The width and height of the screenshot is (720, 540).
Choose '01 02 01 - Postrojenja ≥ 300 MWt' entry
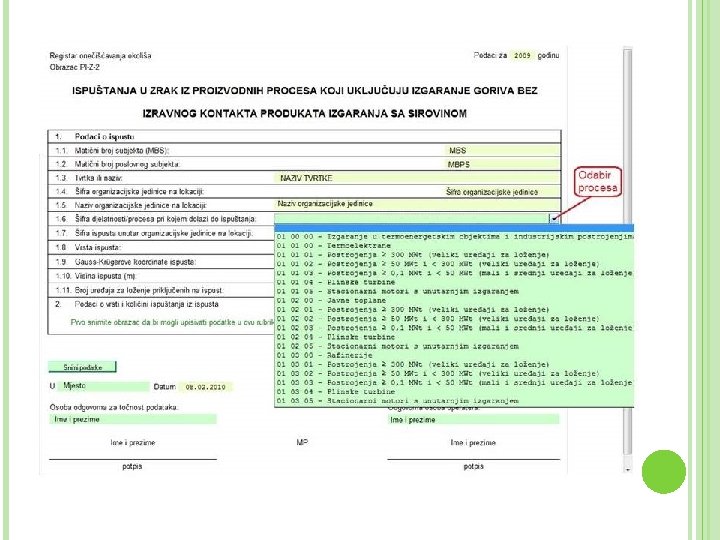[455, 310]
